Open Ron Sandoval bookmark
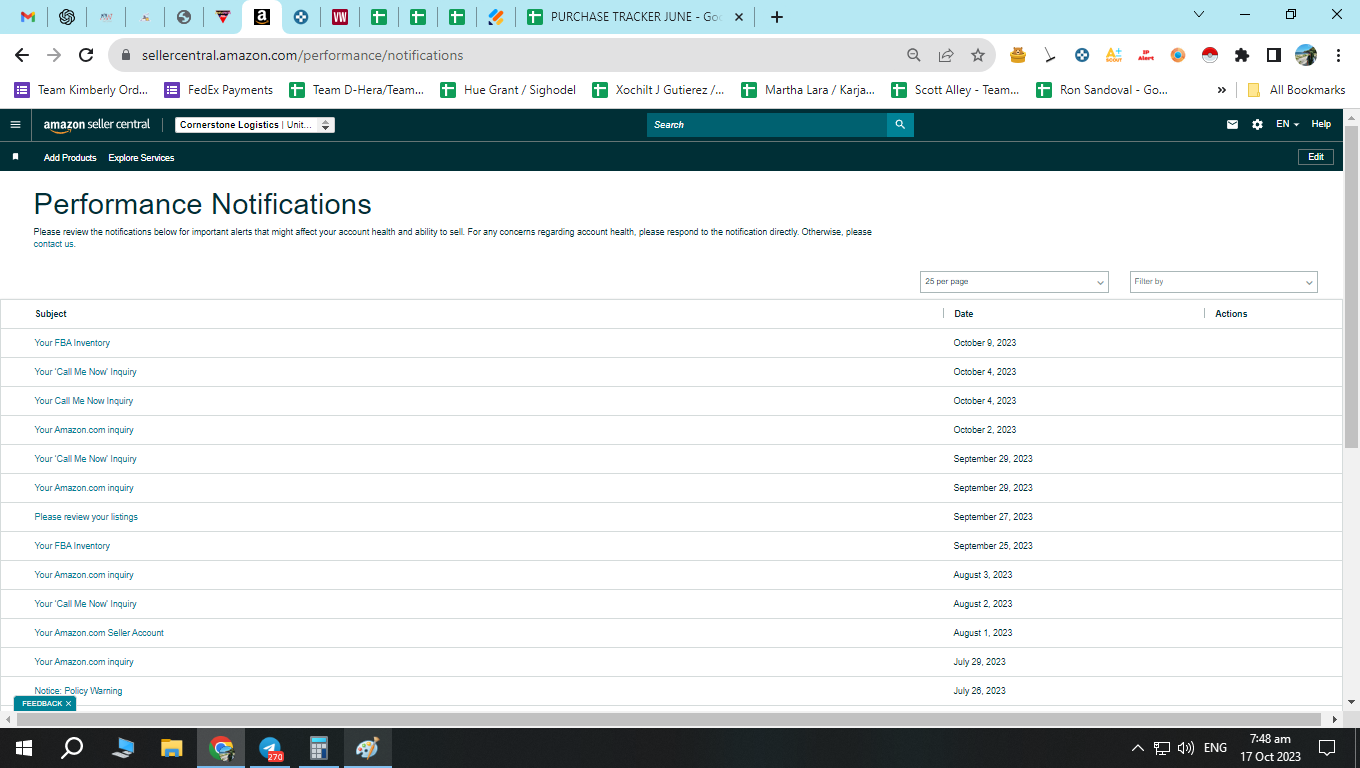Screen dimensions: 1360x768 tap(1101, 90)
